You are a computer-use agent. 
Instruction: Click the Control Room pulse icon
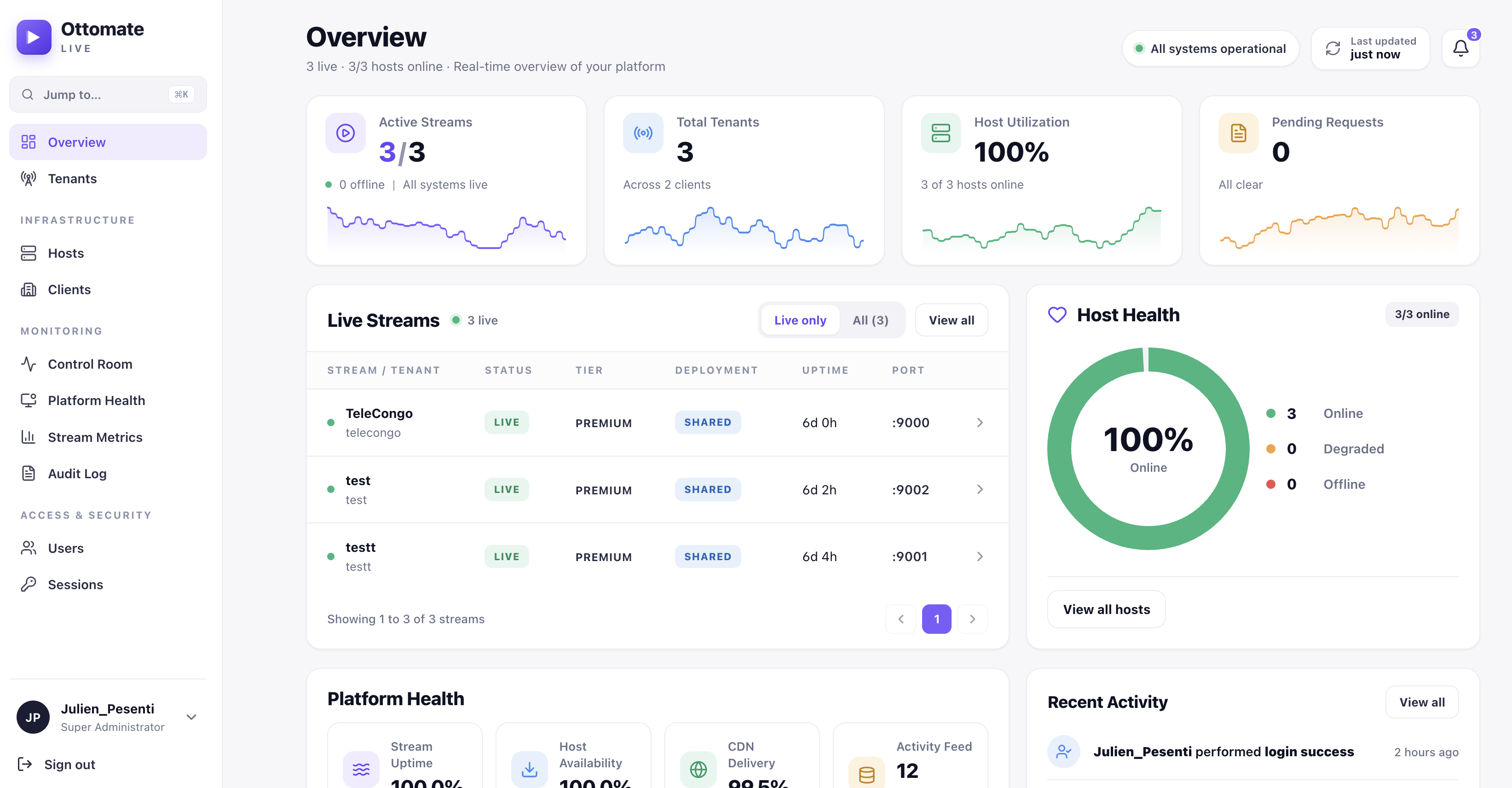tap(28, 364)
